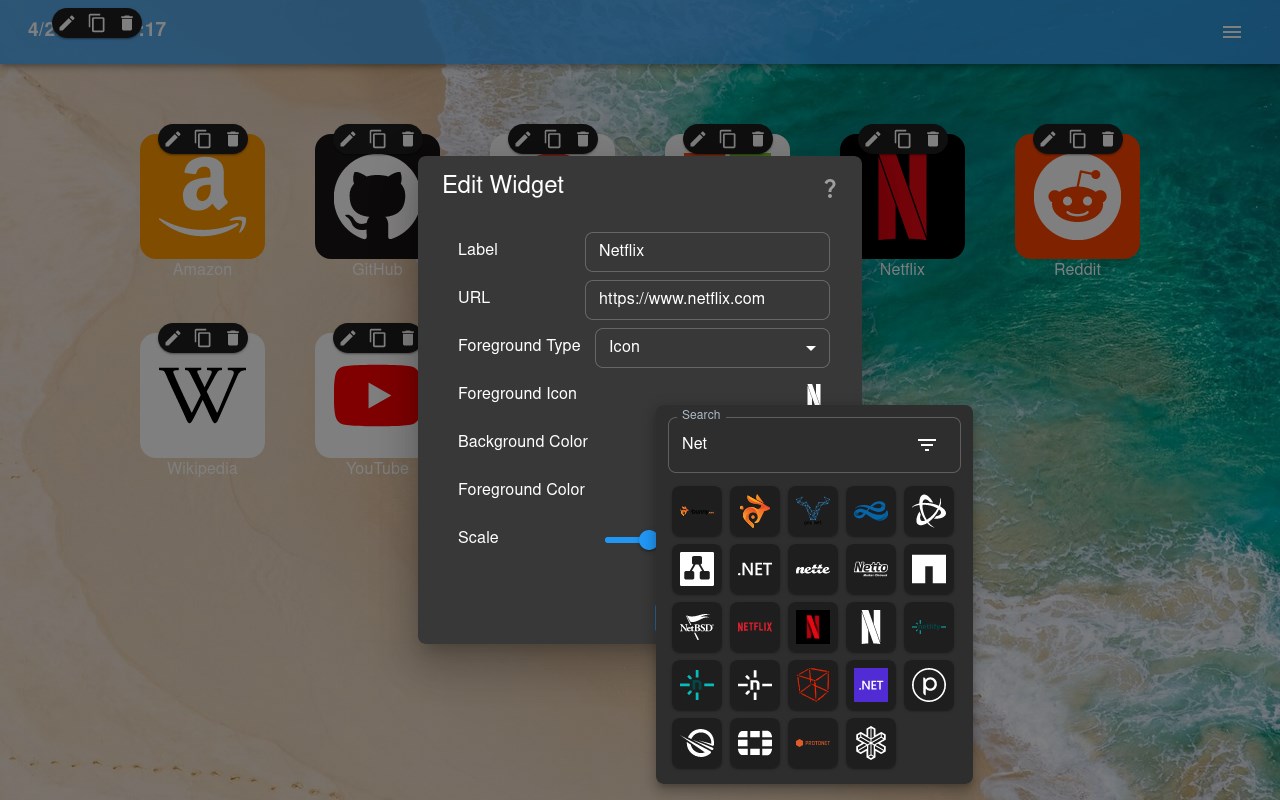Select the teal Netlify spark icon
Image resolution: width=1280 pixels, height=800 pixels.
[x=697, y=685]
